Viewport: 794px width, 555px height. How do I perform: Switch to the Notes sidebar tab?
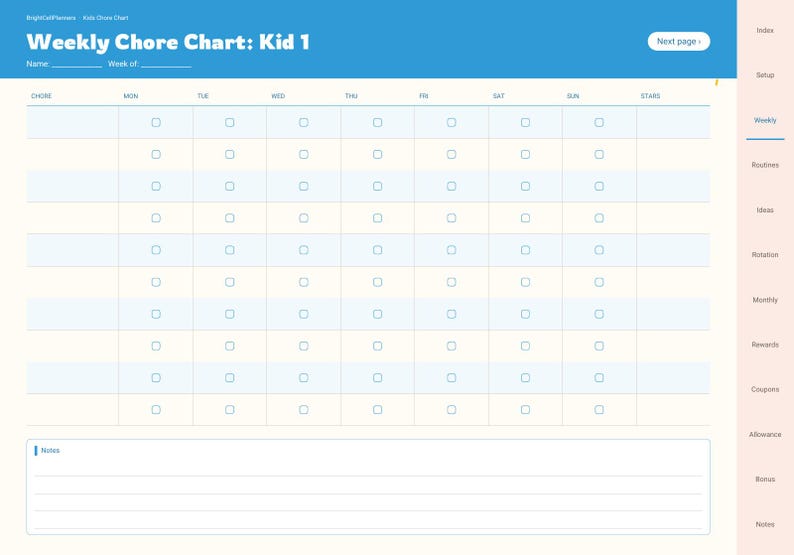[x=765, y=524]
